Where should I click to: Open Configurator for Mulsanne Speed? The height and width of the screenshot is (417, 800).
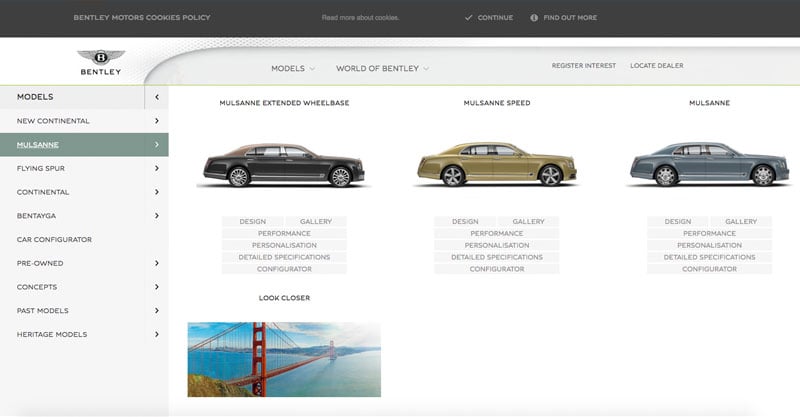click(497, 269)
